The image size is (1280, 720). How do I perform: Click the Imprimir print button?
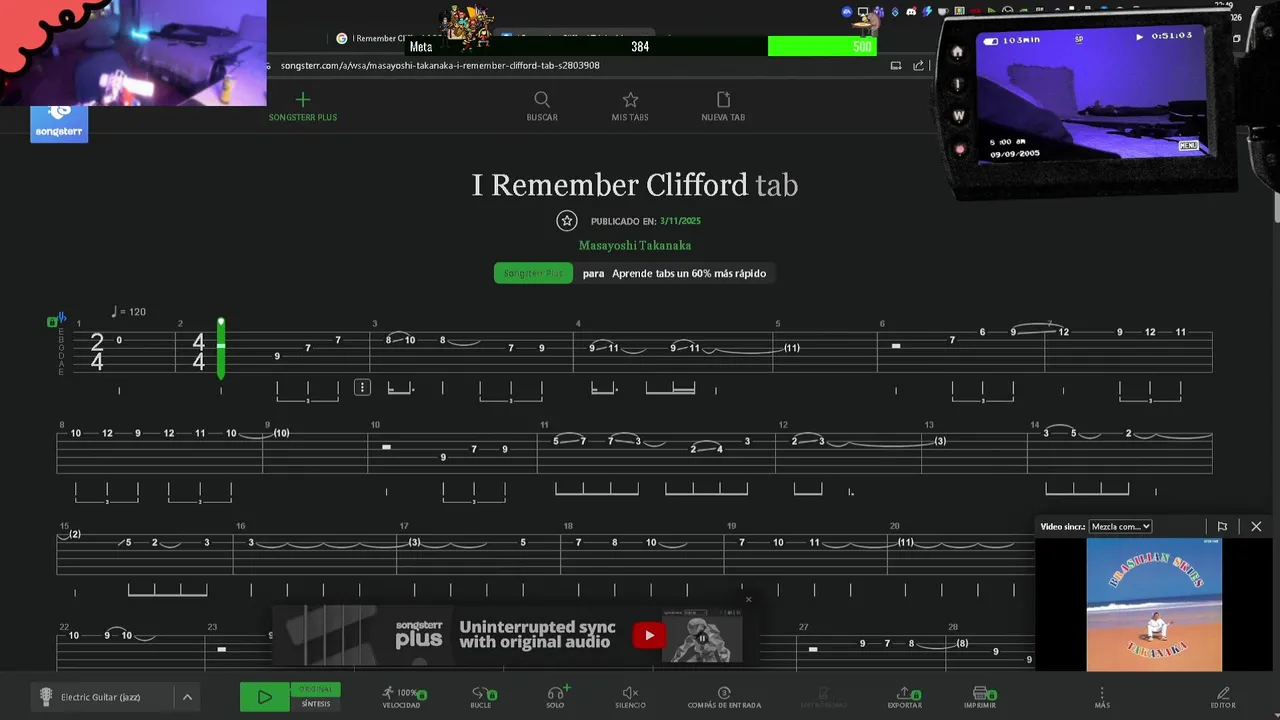pos(980,697)
